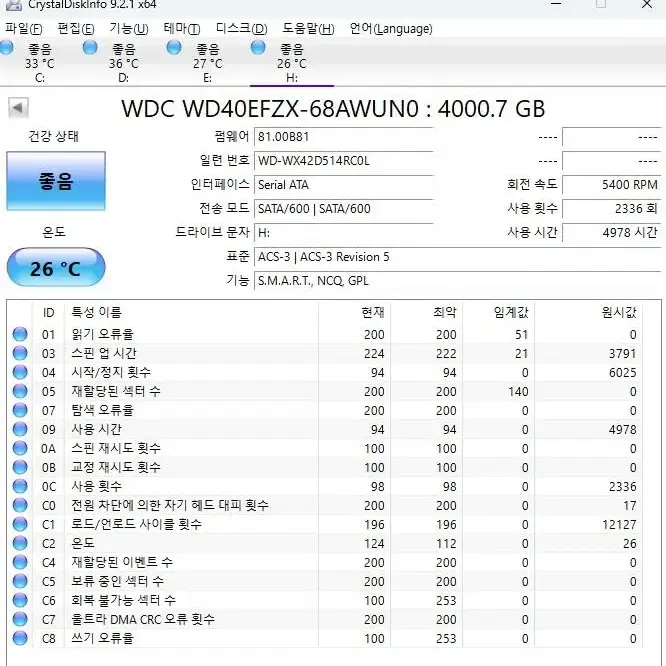Click the status orb for attribute 03

(20, 353)
